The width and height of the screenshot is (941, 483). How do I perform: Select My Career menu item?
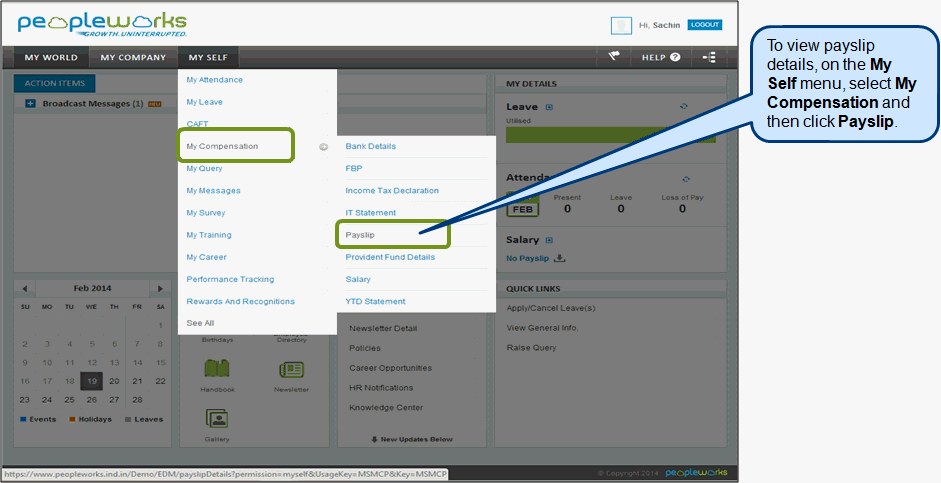206,257
